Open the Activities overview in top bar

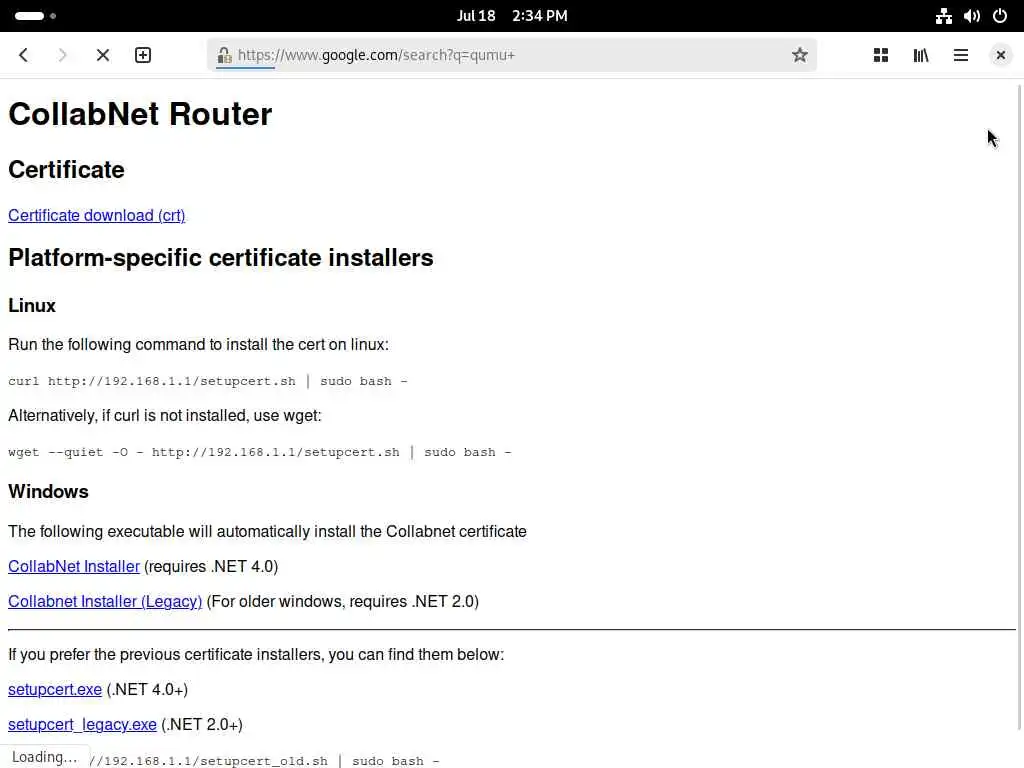[x=35, y=16]
